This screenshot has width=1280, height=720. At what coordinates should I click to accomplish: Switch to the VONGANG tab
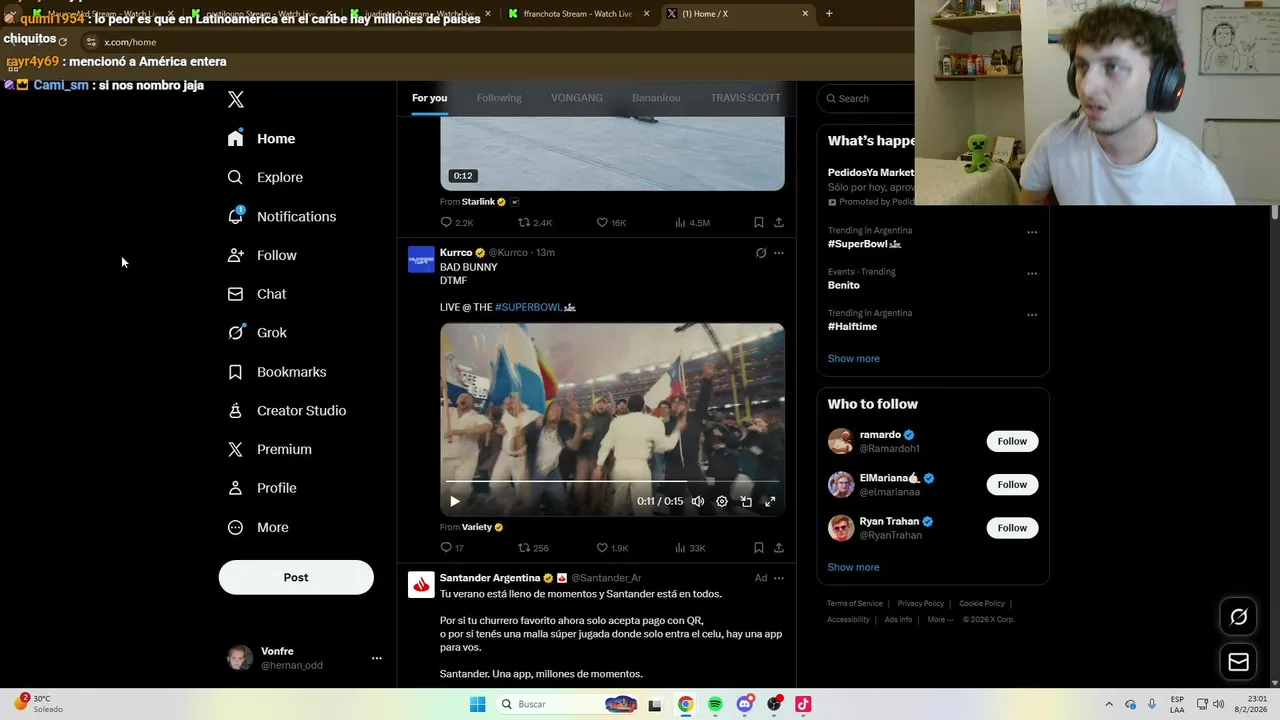(x=577, y=98)
